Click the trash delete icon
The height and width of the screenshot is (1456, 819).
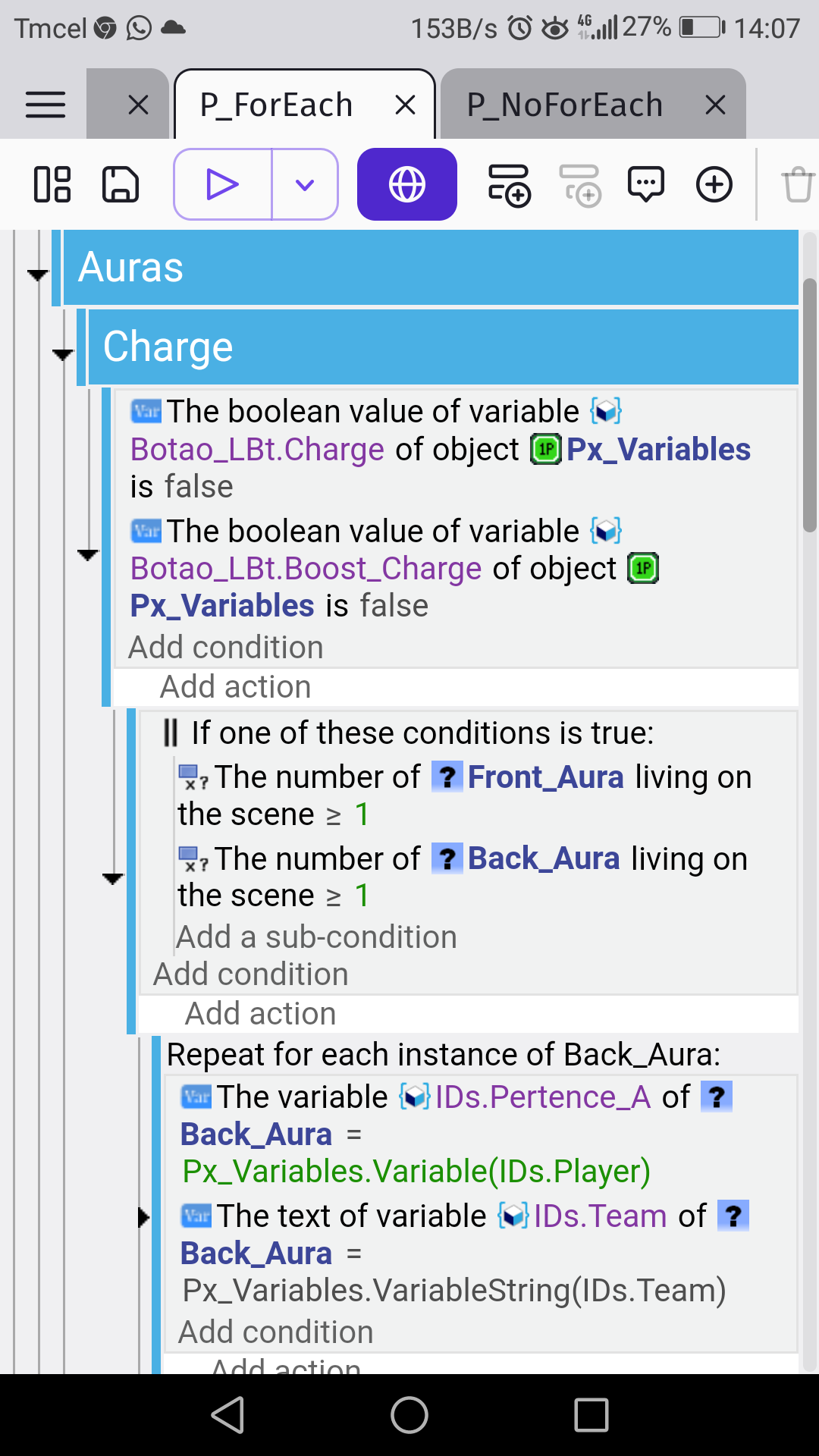tap(798, 184)
